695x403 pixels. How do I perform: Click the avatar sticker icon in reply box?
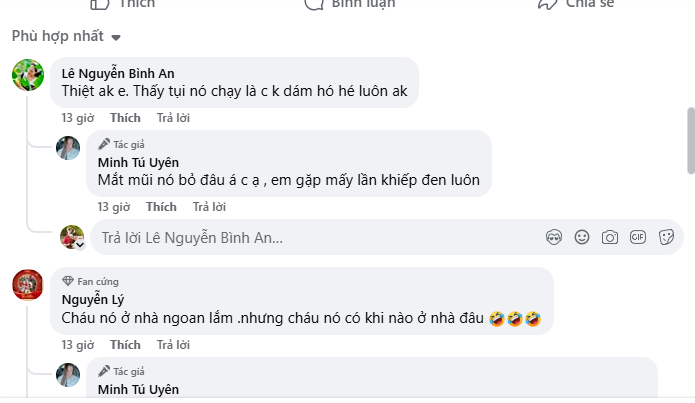pos(554,237)
